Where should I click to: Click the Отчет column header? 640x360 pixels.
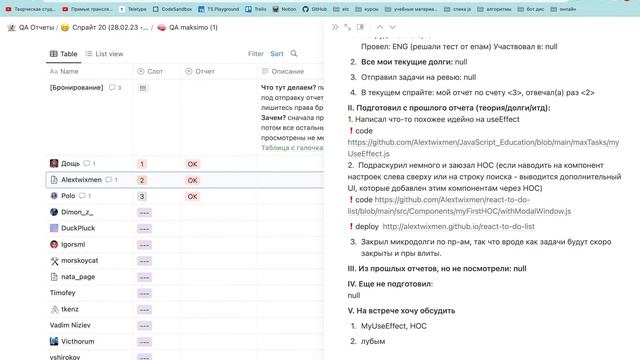200,71
